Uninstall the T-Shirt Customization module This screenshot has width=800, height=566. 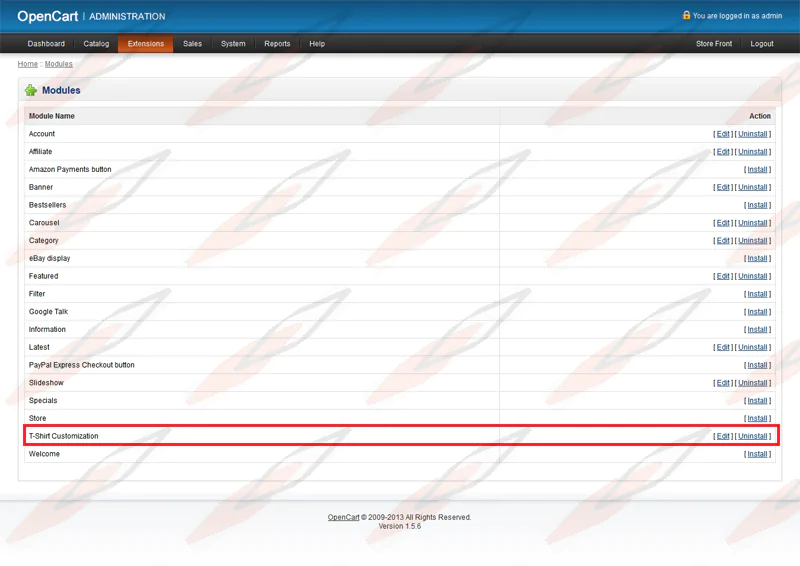[753, 436]
